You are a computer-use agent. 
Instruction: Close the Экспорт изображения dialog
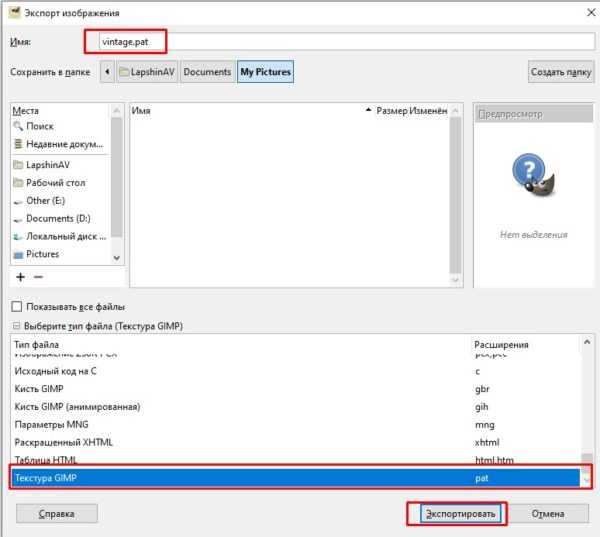591,13
